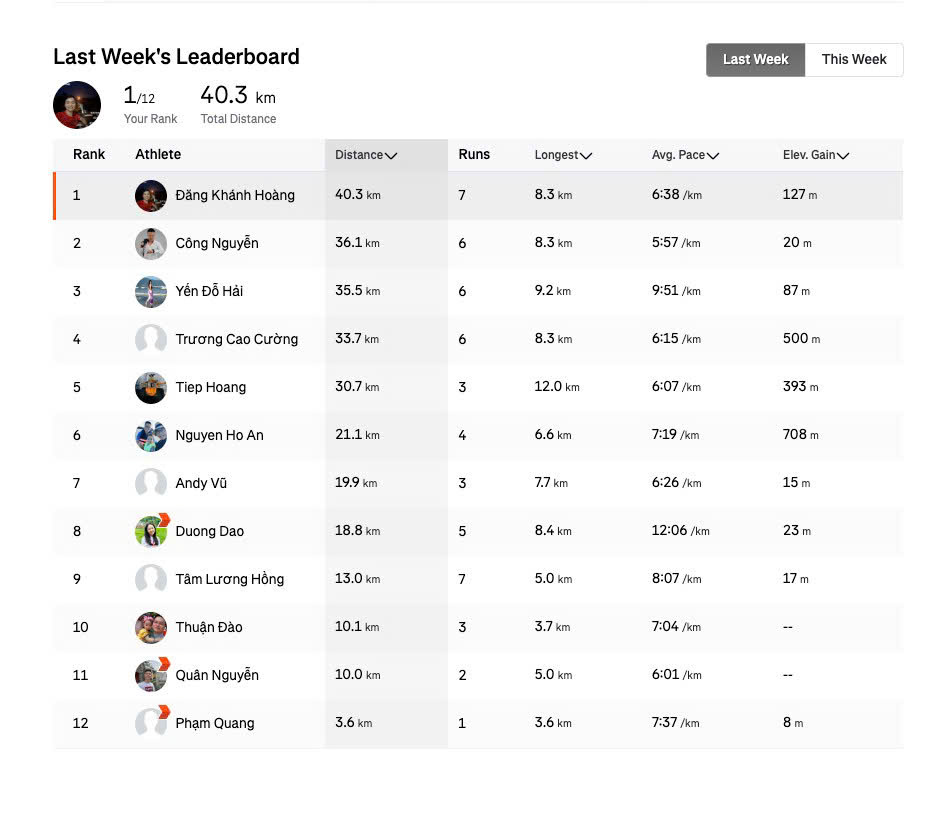951x814 pixels.
Task: Click Tiep Hoang's profile avatar
Action: click(150, 388)
